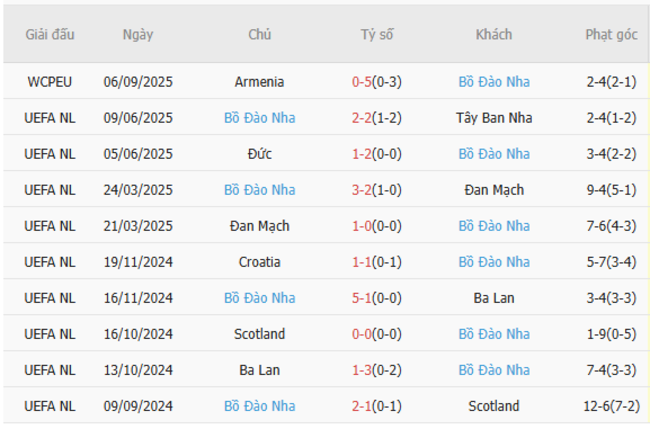Open the Croatia home team entry
The height and width of the screenshot is (429, 650).
point(260,262)
